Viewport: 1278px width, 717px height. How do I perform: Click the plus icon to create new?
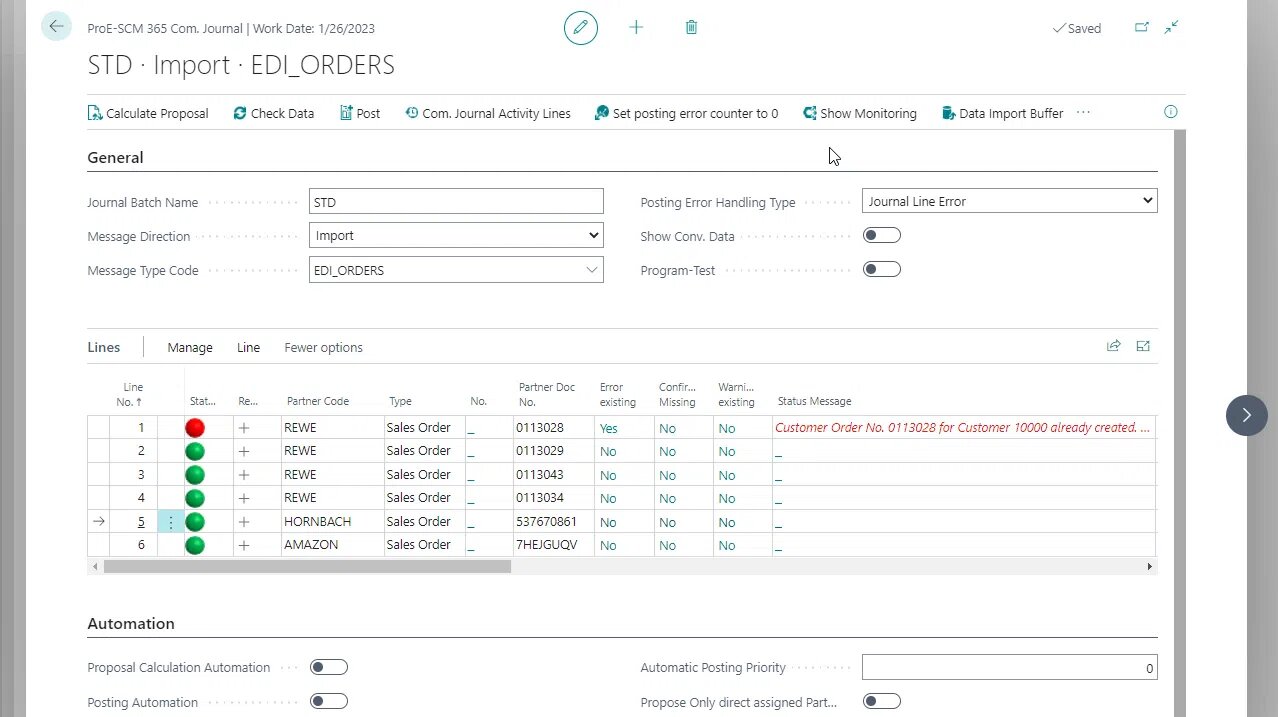click(x=636, y=28)
